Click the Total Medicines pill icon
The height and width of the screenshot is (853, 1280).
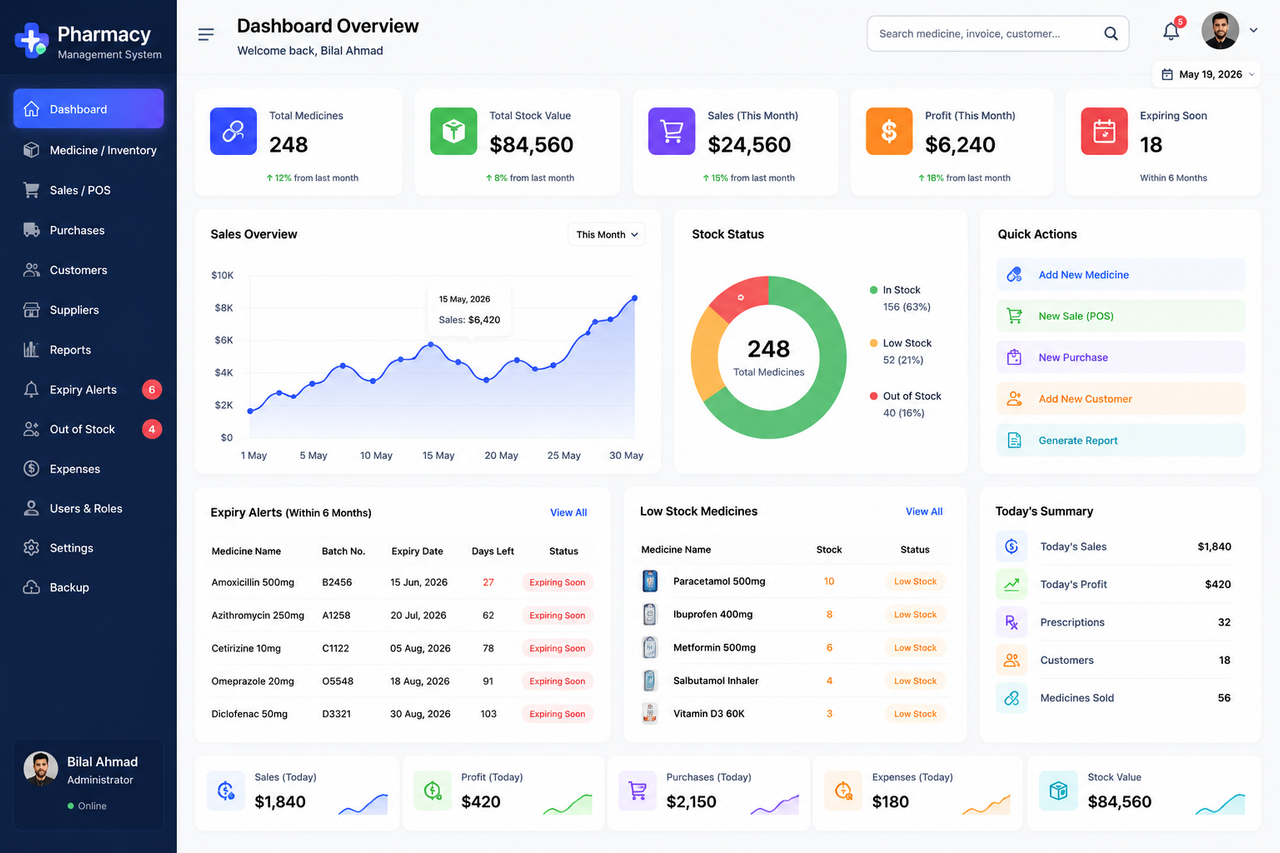pyautogui.click(x=233, y=131)
